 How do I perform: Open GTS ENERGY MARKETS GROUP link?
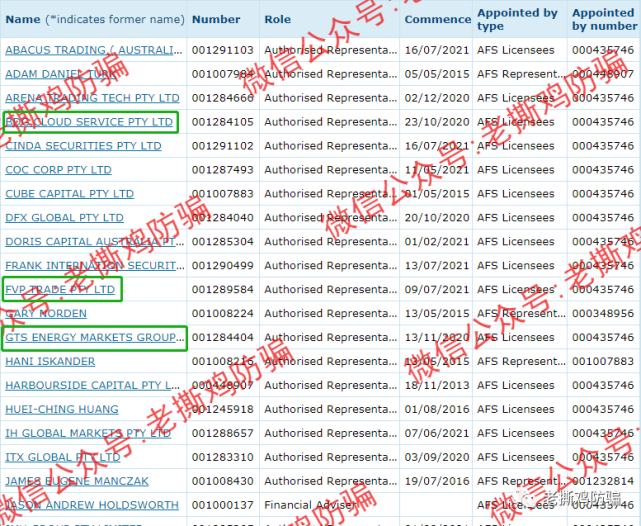pyautogui.click(x=94, y=337)
